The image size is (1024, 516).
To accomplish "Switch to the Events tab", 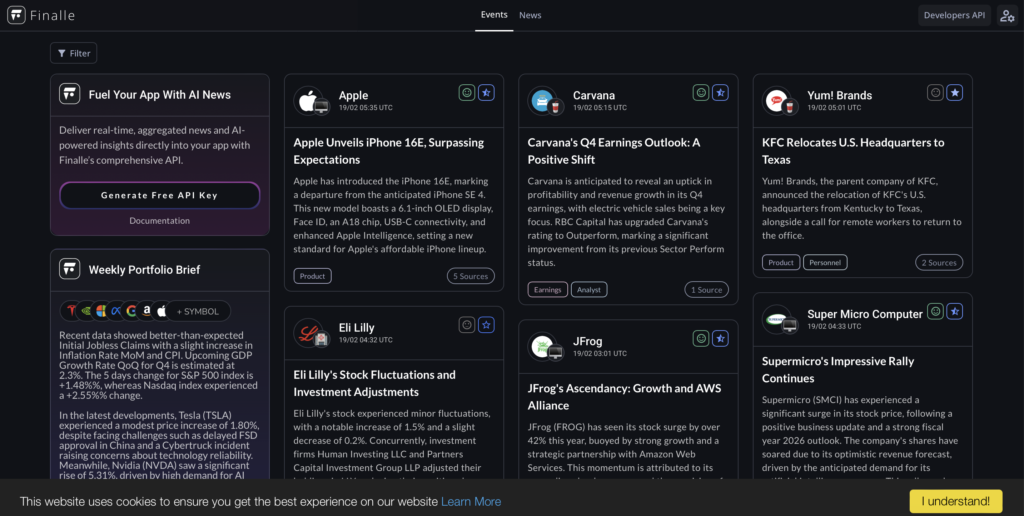I will coord(494,15).
